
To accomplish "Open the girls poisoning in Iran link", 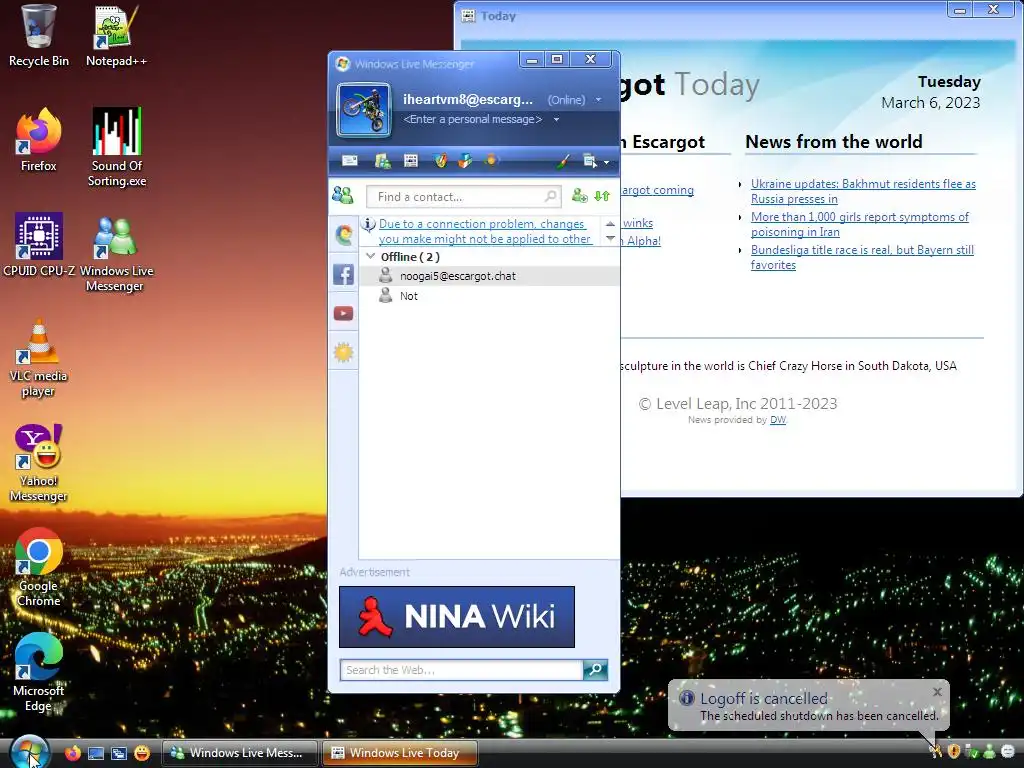I will pyautogui.click(x=859, y=224).
